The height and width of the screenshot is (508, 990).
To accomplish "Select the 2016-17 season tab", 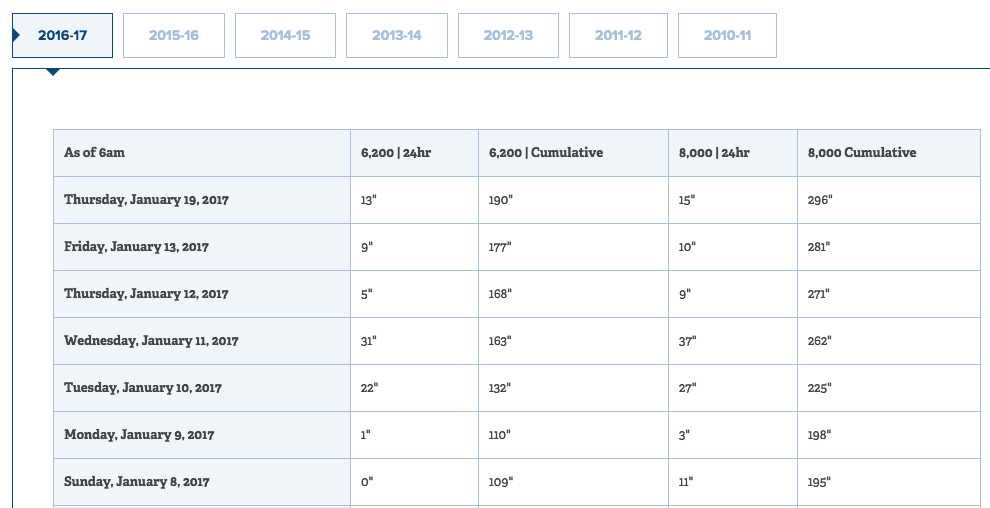I will coord(63,35).
